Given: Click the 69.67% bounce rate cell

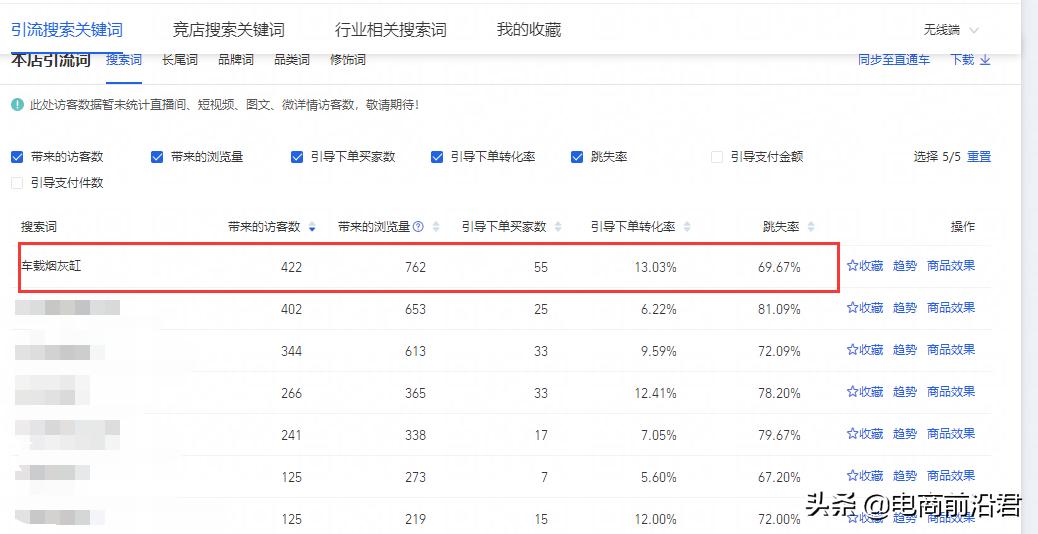Looking at the screenshot, I should tap(779, 267).
